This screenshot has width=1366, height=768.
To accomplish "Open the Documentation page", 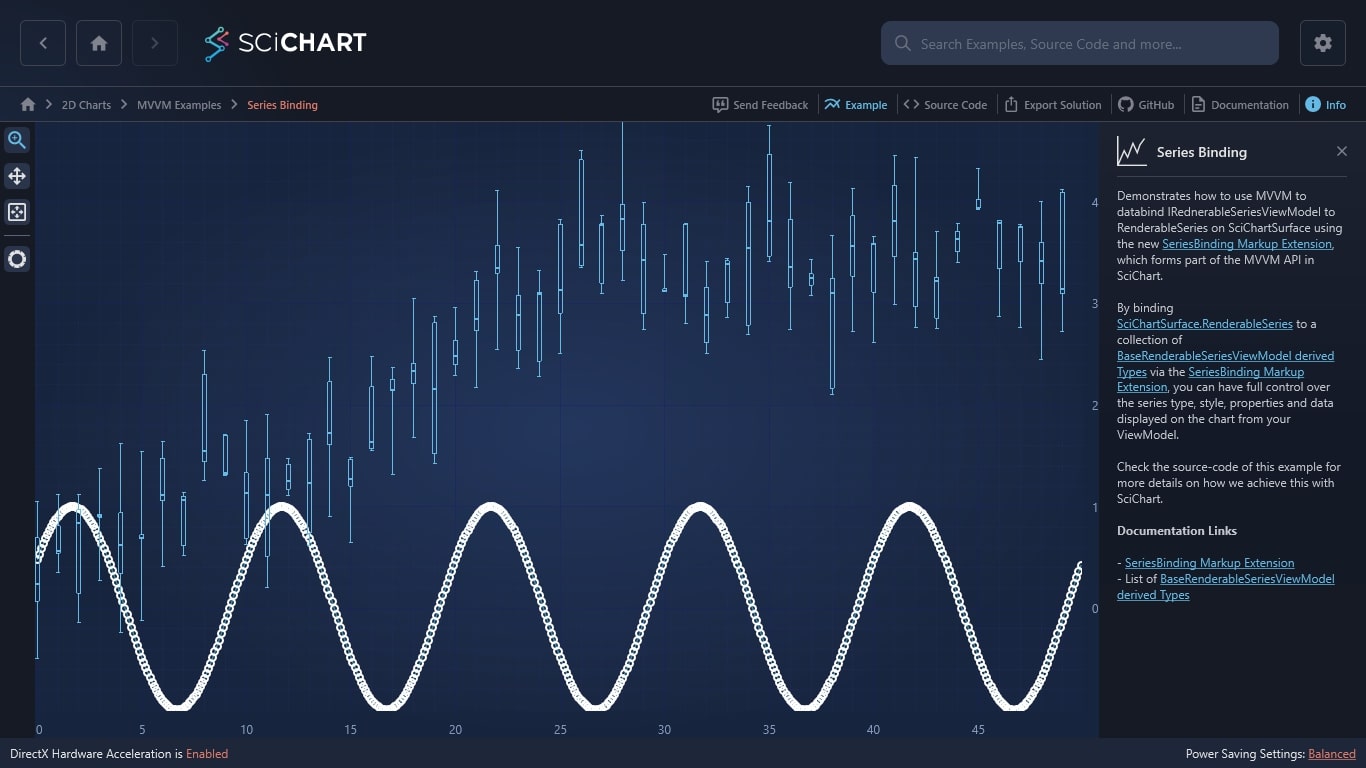I will click(x=1240, y=104).
